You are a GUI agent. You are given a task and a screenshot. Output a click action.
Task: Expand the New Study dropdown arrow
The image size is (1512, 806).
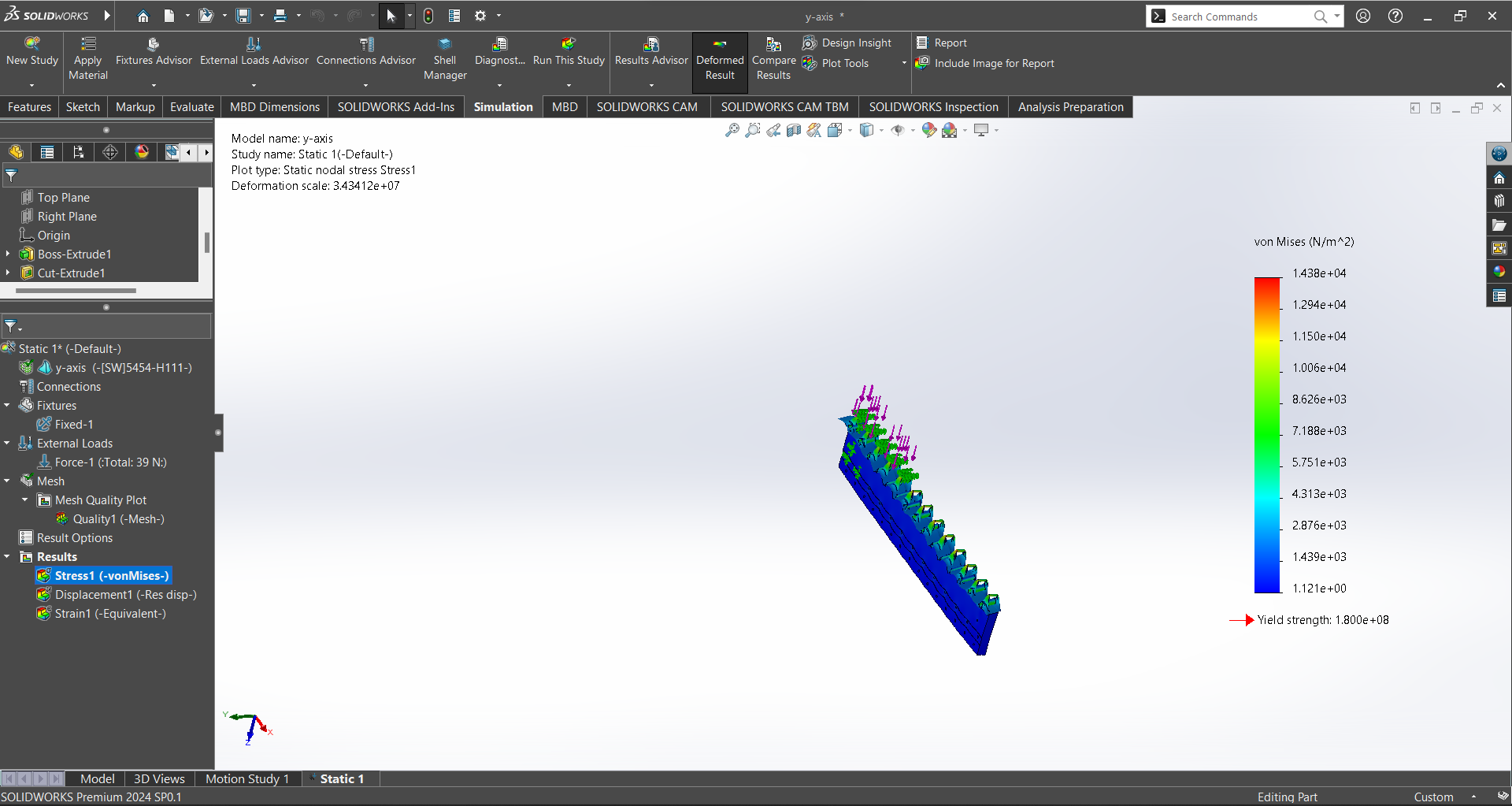click(x=32, y=85)
